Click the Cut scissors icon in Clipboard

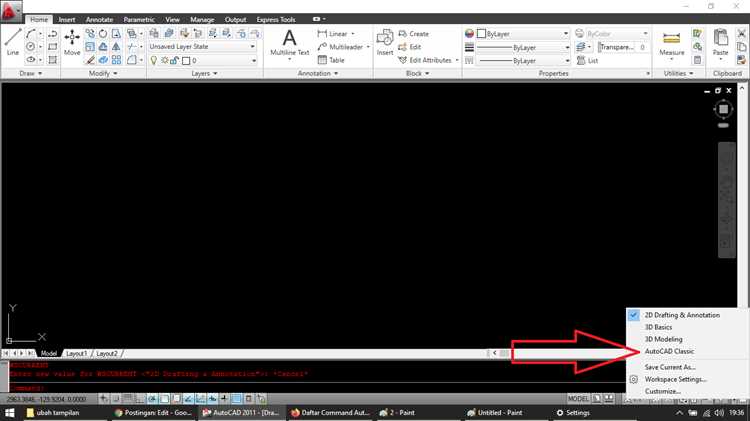click(741, 33)
